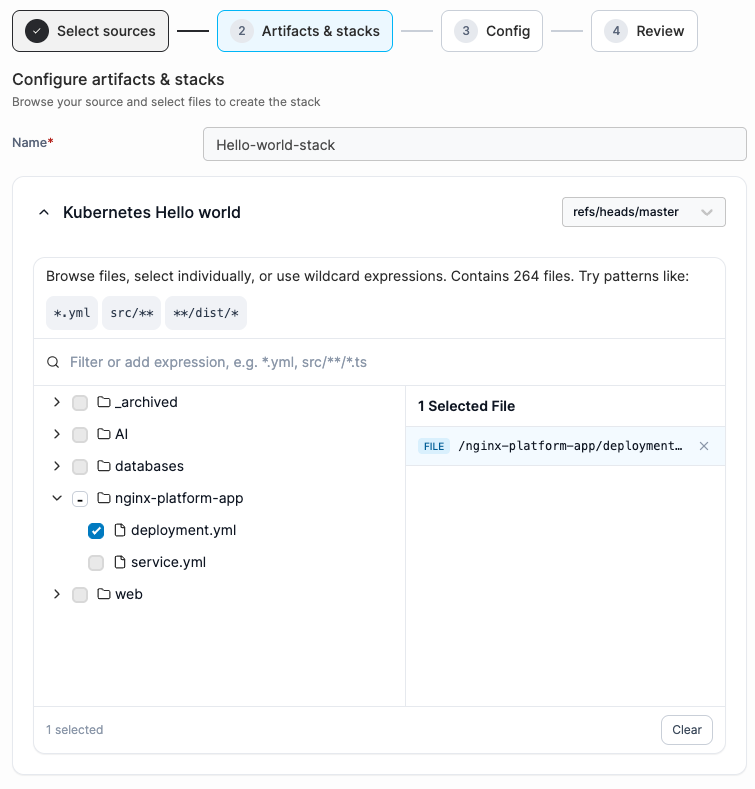755x789 pixels.
Task: Expand the AI folder in the tree
Action: (57, 434)
